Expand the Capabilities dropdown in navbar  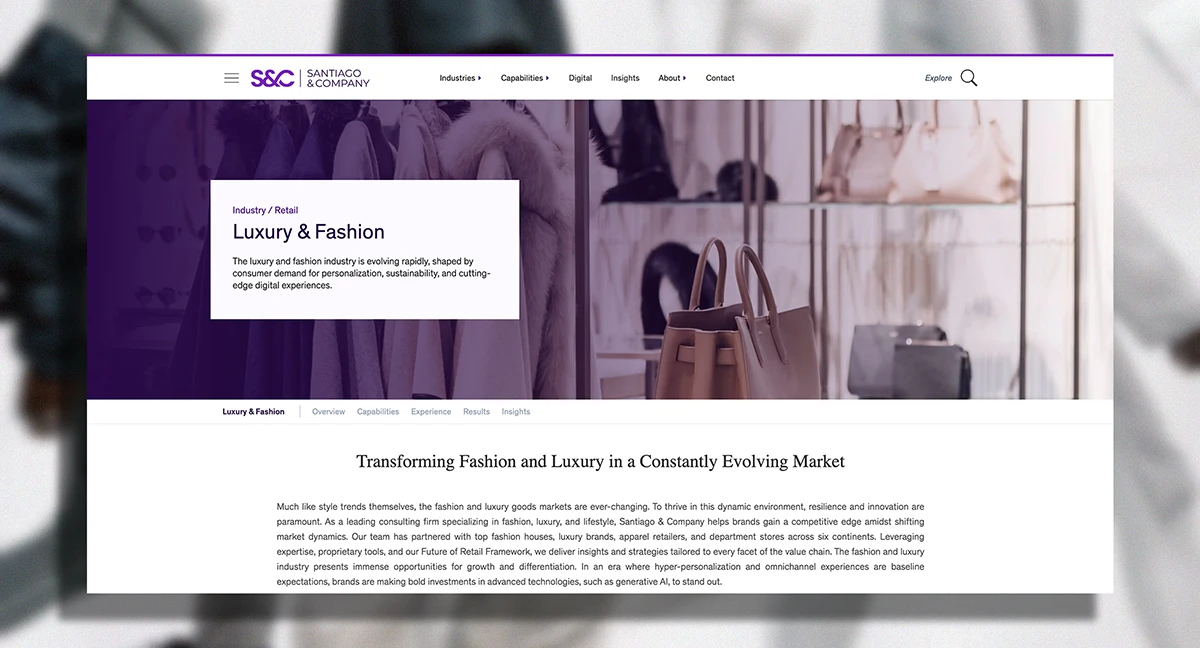525,78
